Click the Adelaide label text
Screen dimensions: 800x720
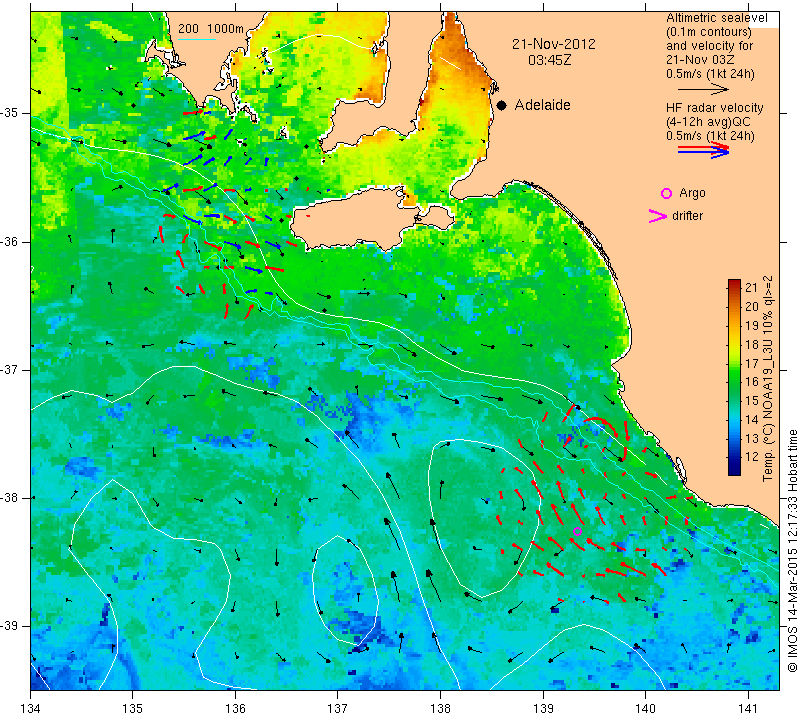tap(542, 105)
